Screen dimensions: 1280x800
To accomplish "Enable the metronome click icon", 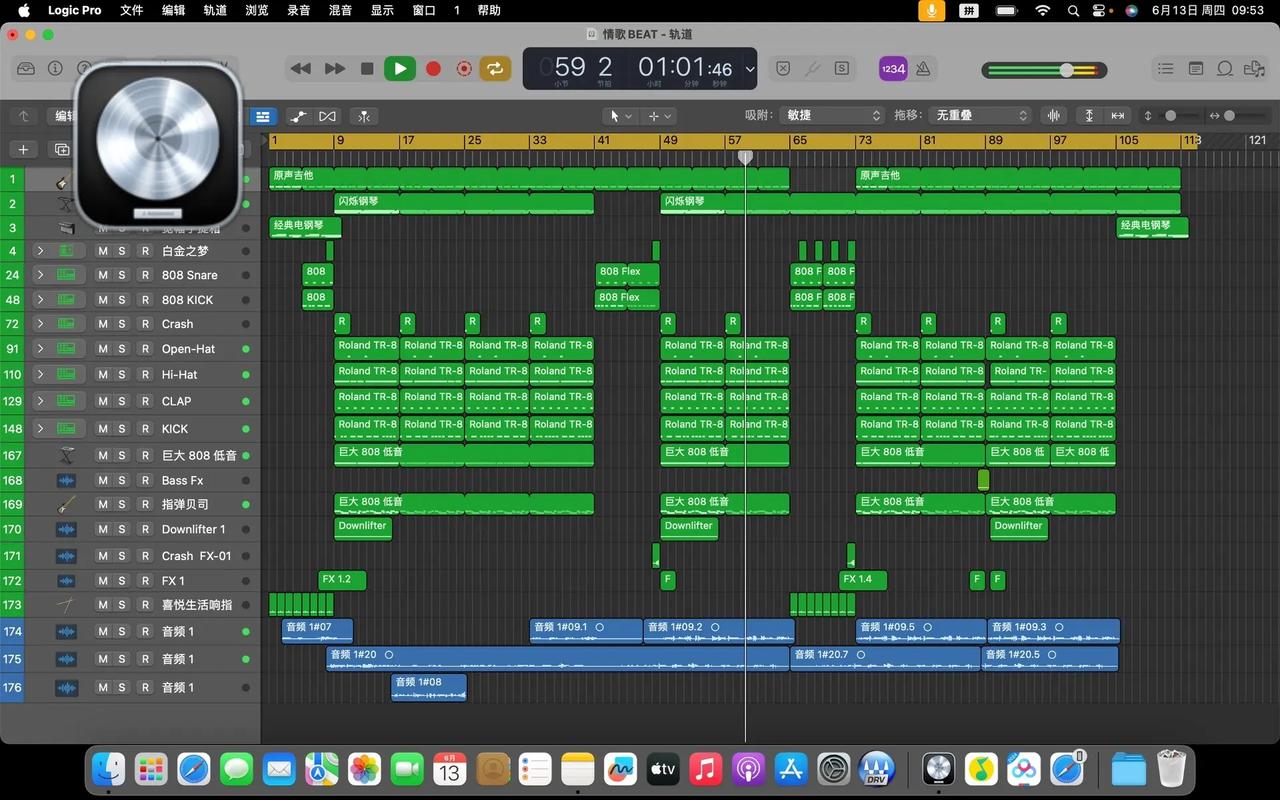I will [x=923, y=69].
